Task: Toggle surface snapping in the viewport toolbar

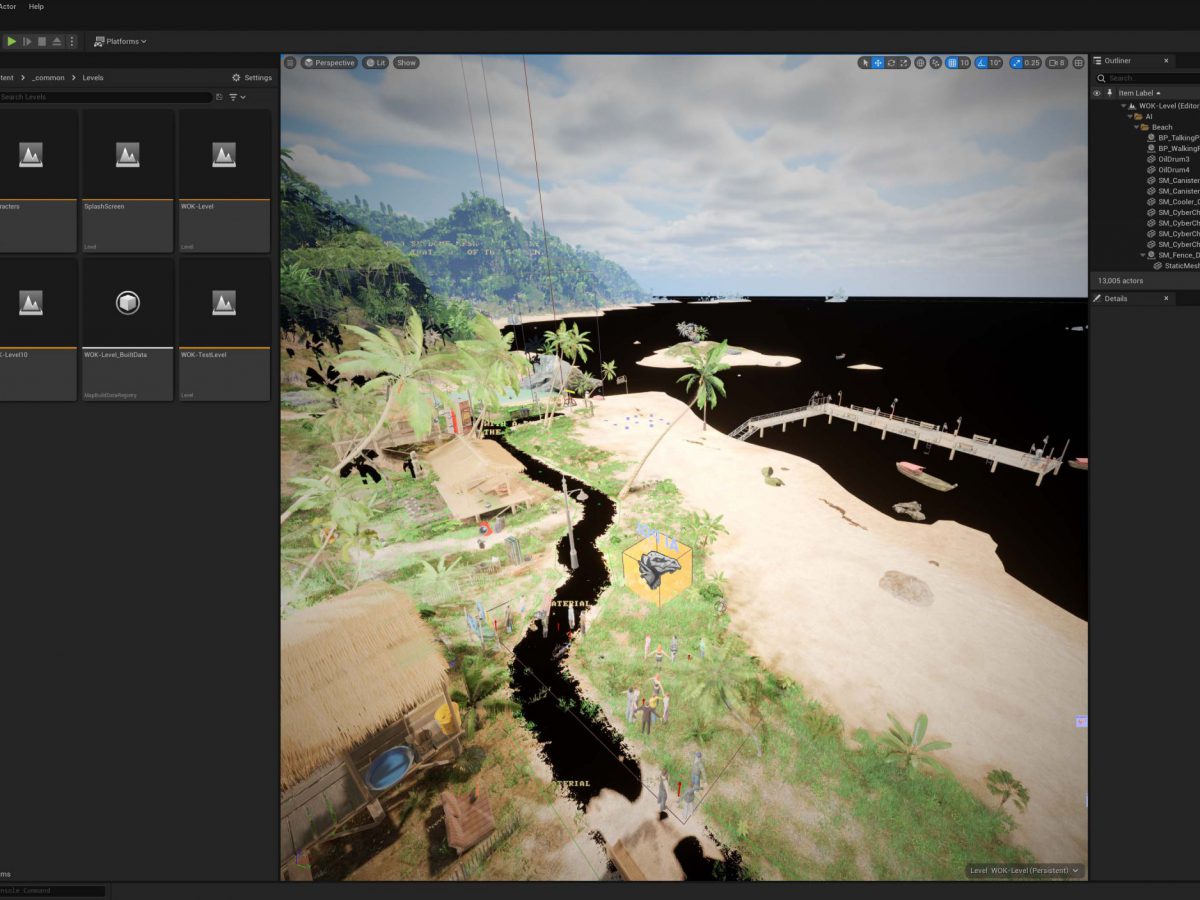Action: coord(935,62)
